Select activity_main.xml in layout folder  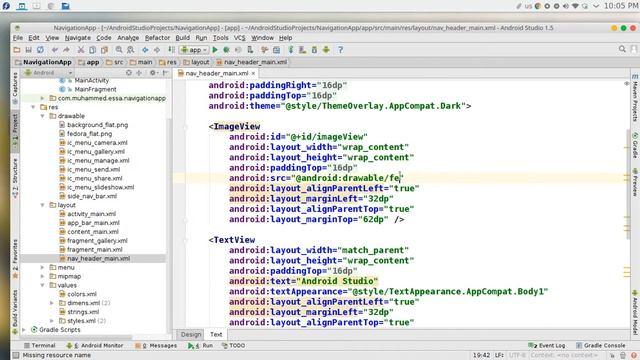click(92, 214)
